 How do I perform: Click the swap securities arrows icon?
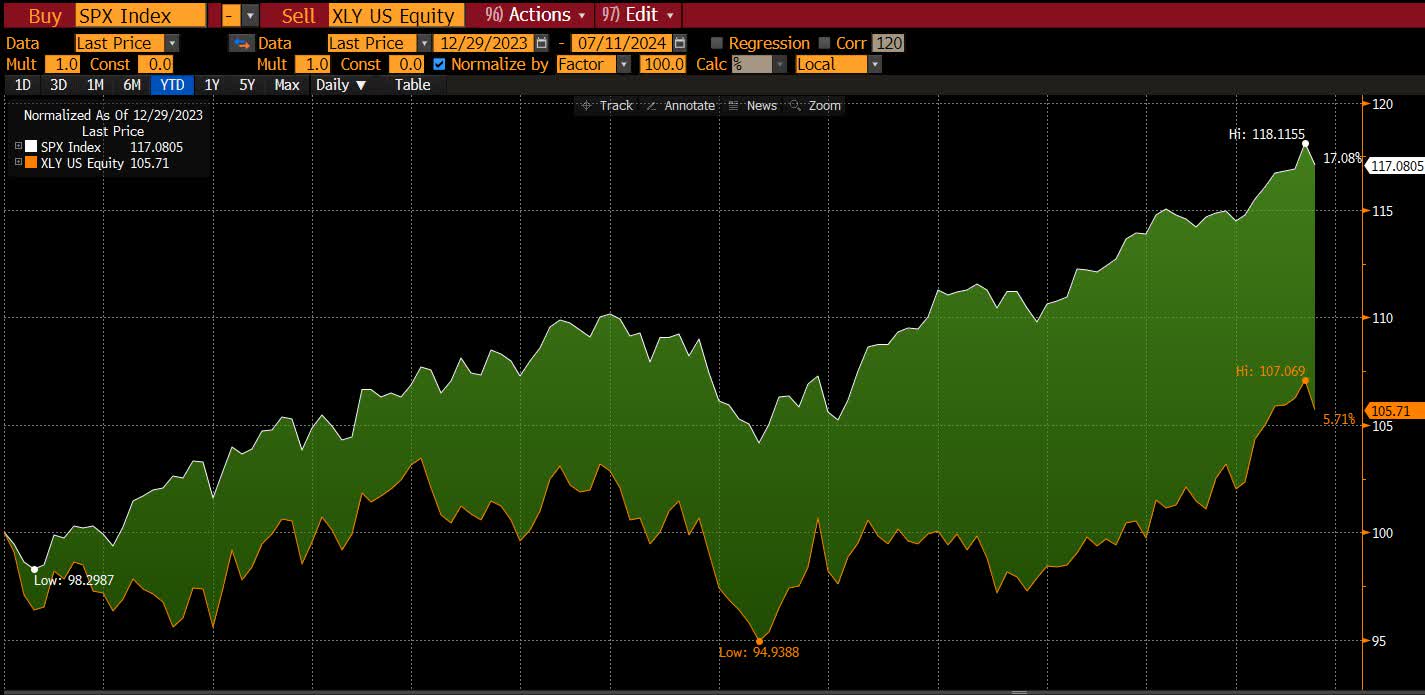tap(241, 43)
